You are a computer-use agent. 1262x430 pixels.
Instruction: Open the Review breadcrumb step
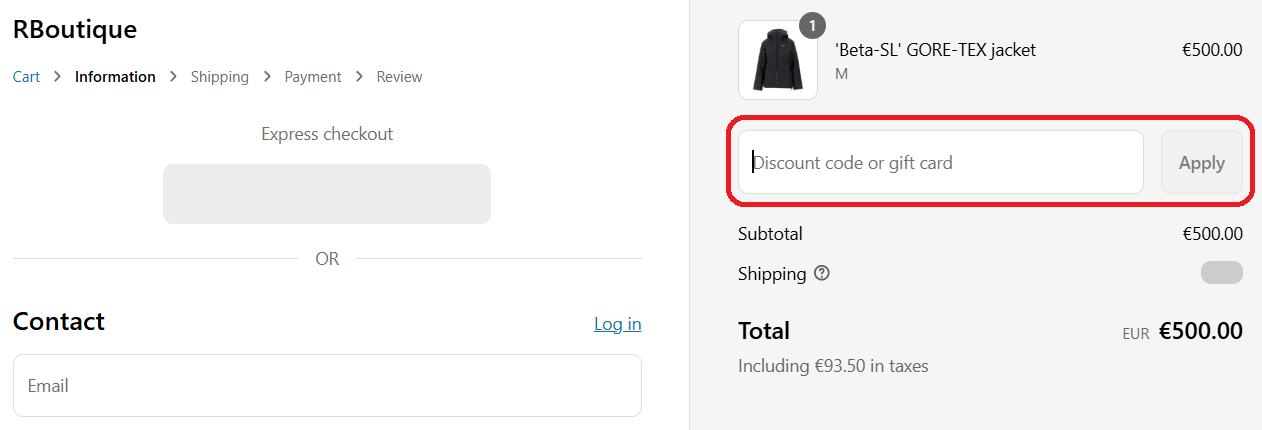click(399, 77)
